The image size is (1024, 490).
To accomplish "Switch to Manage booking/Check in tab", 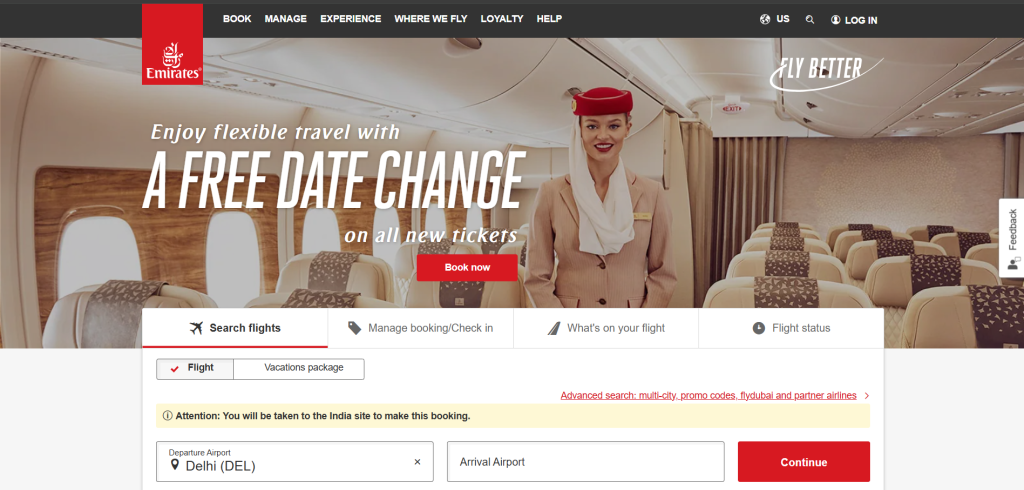I will pyautogui.click(x=421, y=328).
